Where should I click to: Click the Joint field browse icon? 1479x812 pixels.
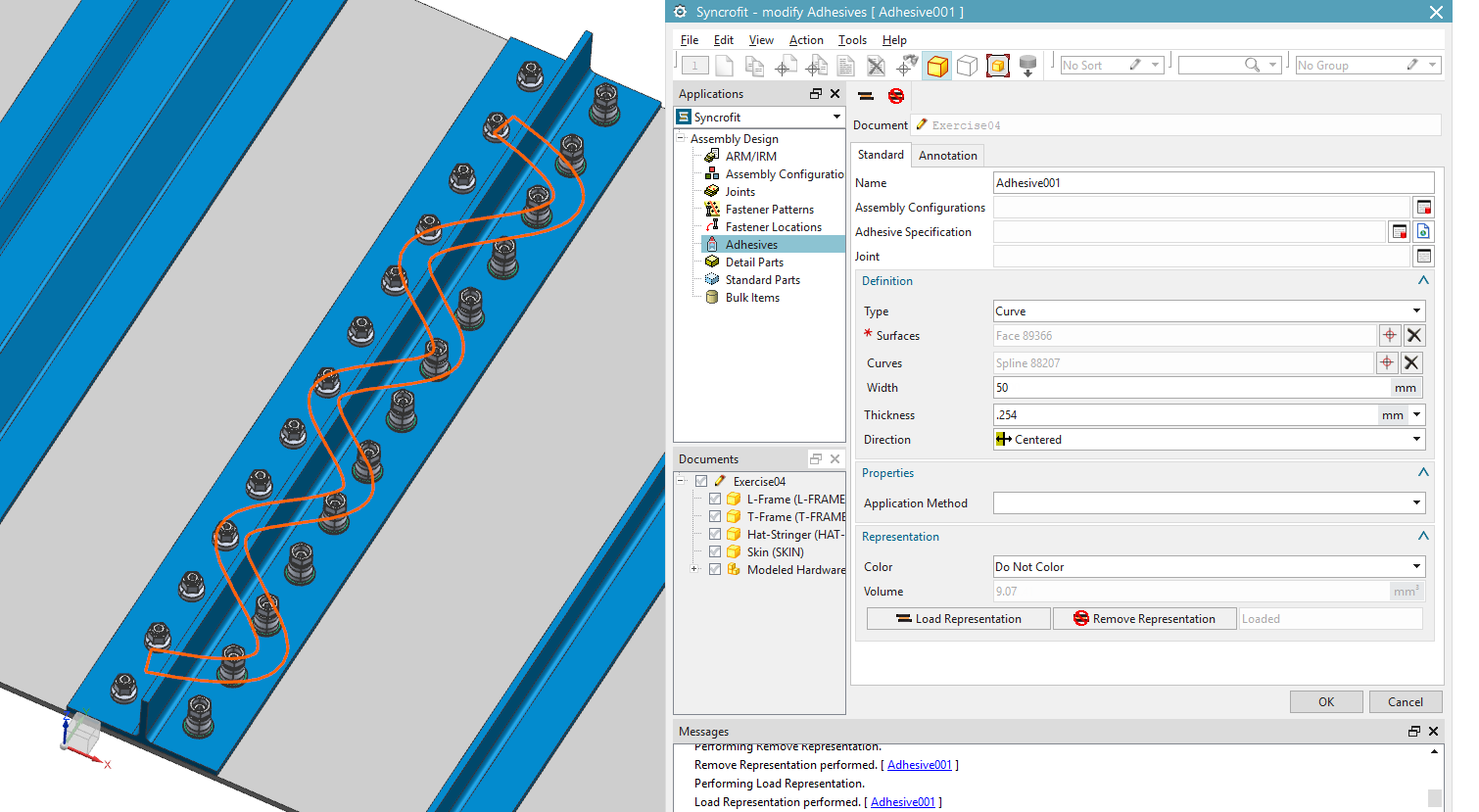point(1424,256)
